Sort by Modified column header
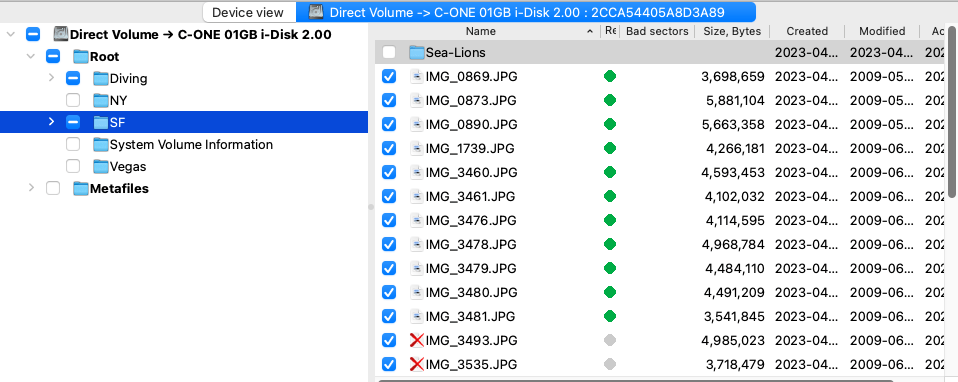The image size is (958, 382). click(882, 31)
